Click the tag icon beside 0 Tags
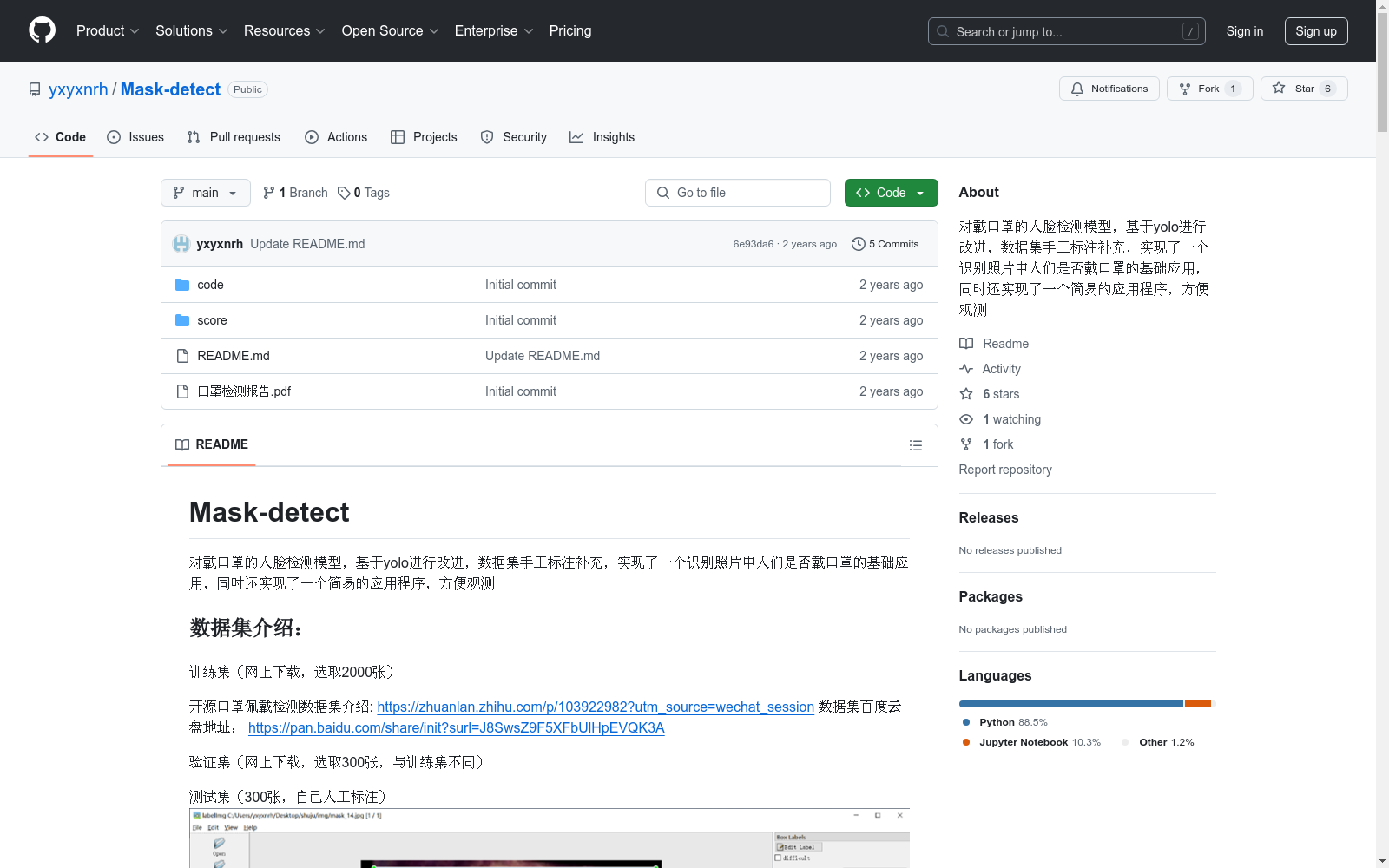This screenshot has width=1389, height=868. click(x=344, y=193)
